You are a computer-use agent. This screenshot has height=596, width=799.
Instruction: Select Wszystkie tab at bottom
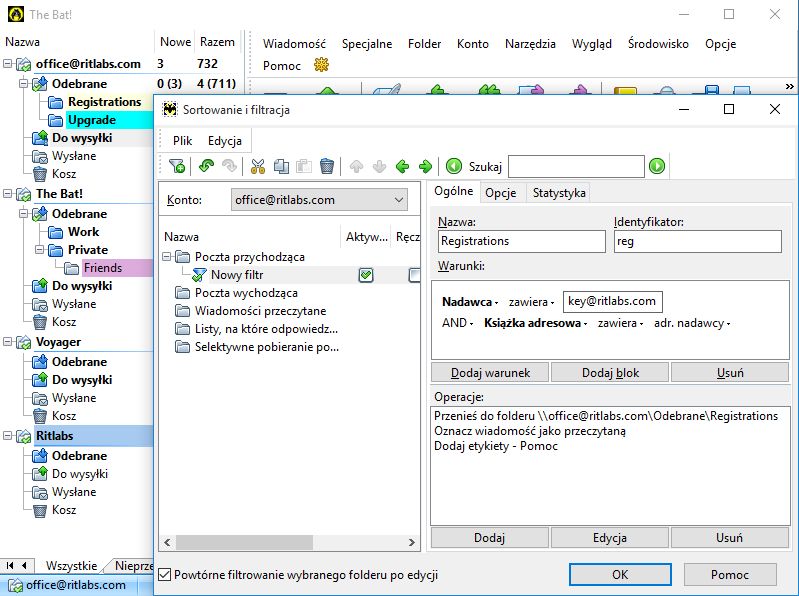[71, 565]
